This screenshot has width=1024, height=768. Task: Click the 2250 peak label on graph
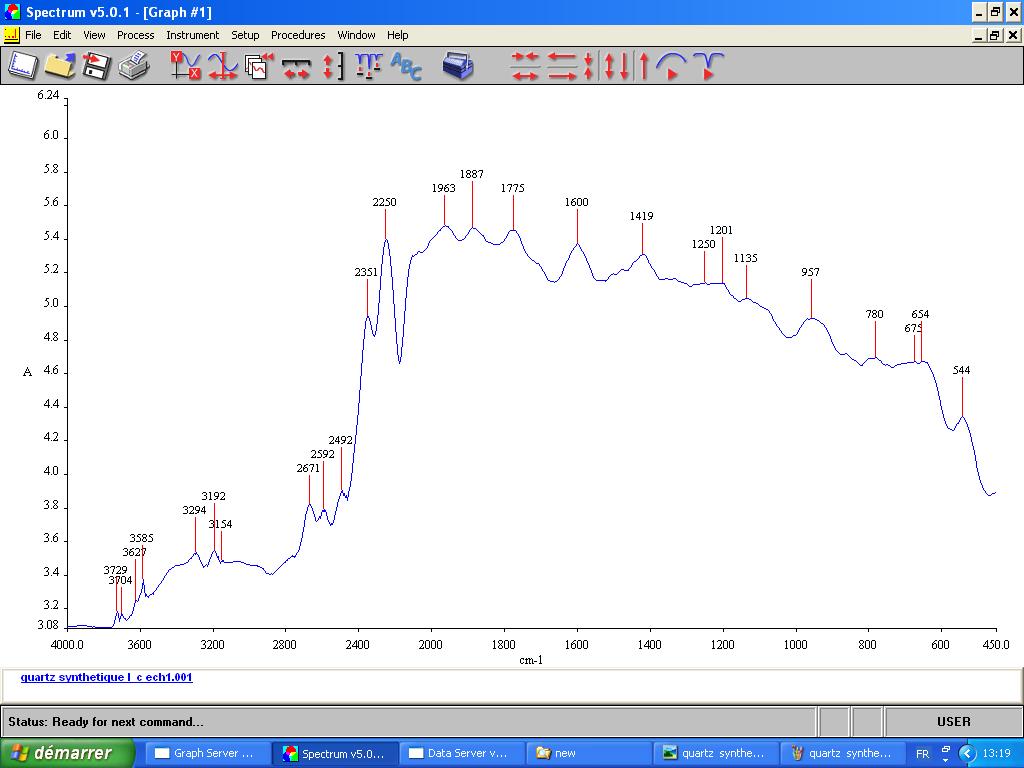coord(384,202)
